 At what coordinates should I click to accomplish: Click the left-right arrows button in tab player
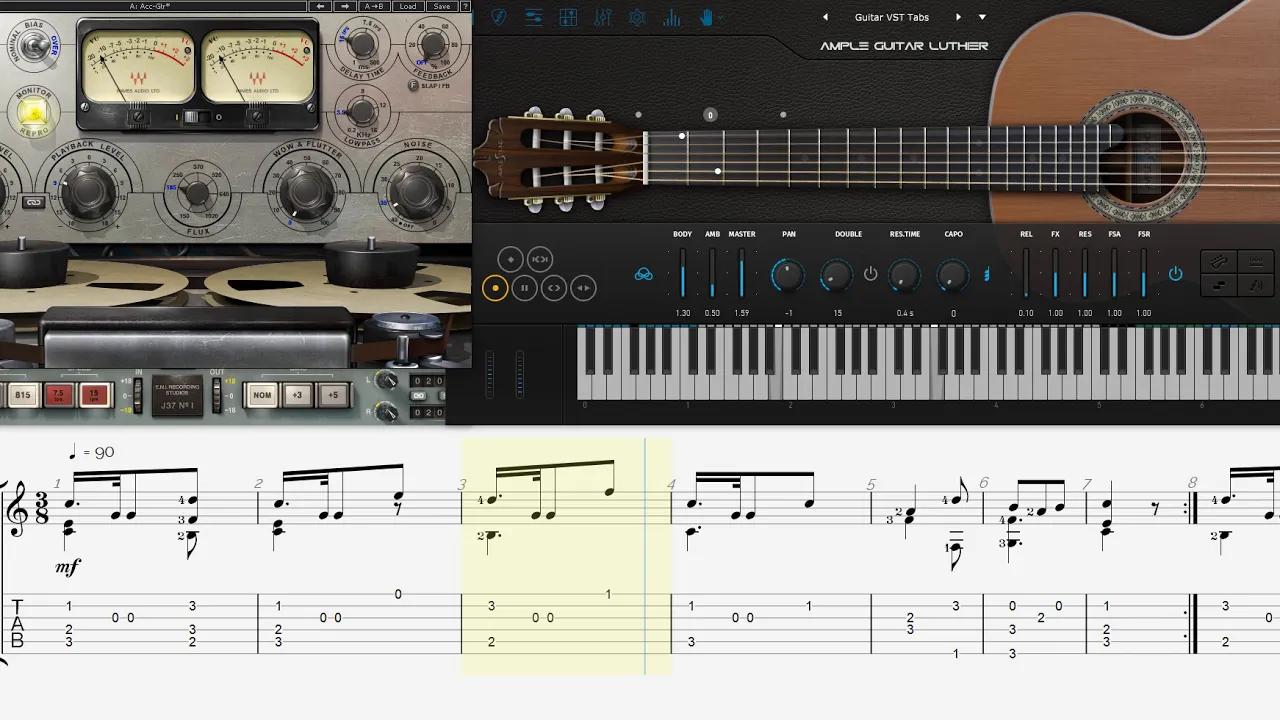(x=583, y=288)
